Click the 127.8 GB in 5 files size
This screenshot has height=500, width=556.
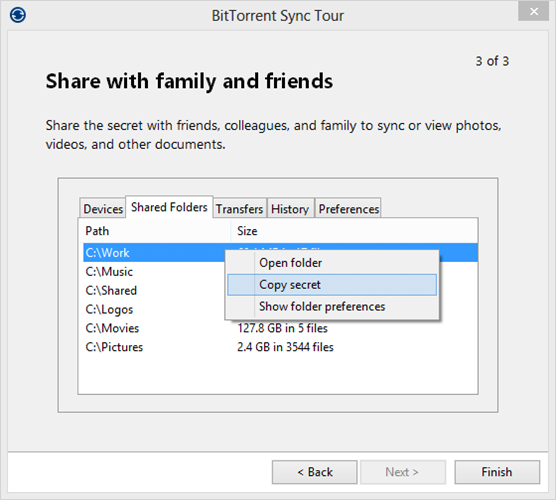(283, 328)
